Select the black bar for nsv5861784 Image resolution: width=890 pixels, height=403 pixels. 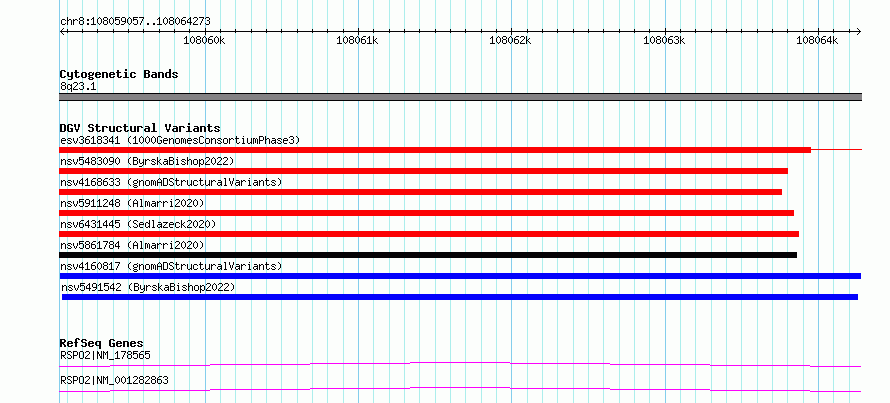[x=428, y=255]
